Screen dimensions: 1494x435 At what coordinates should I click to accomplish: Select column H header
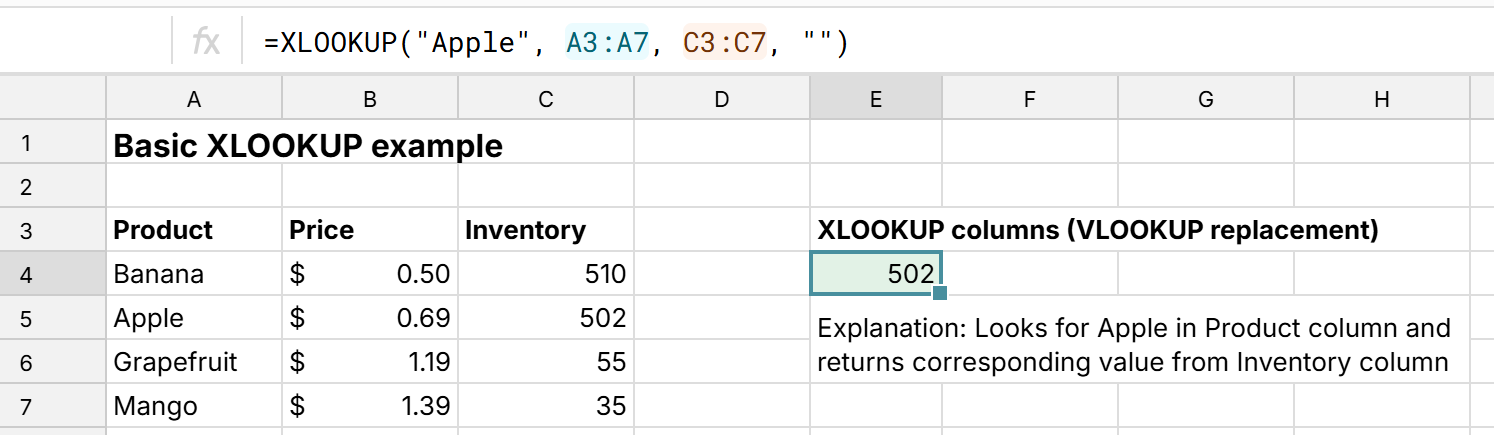pos(1381,98)
